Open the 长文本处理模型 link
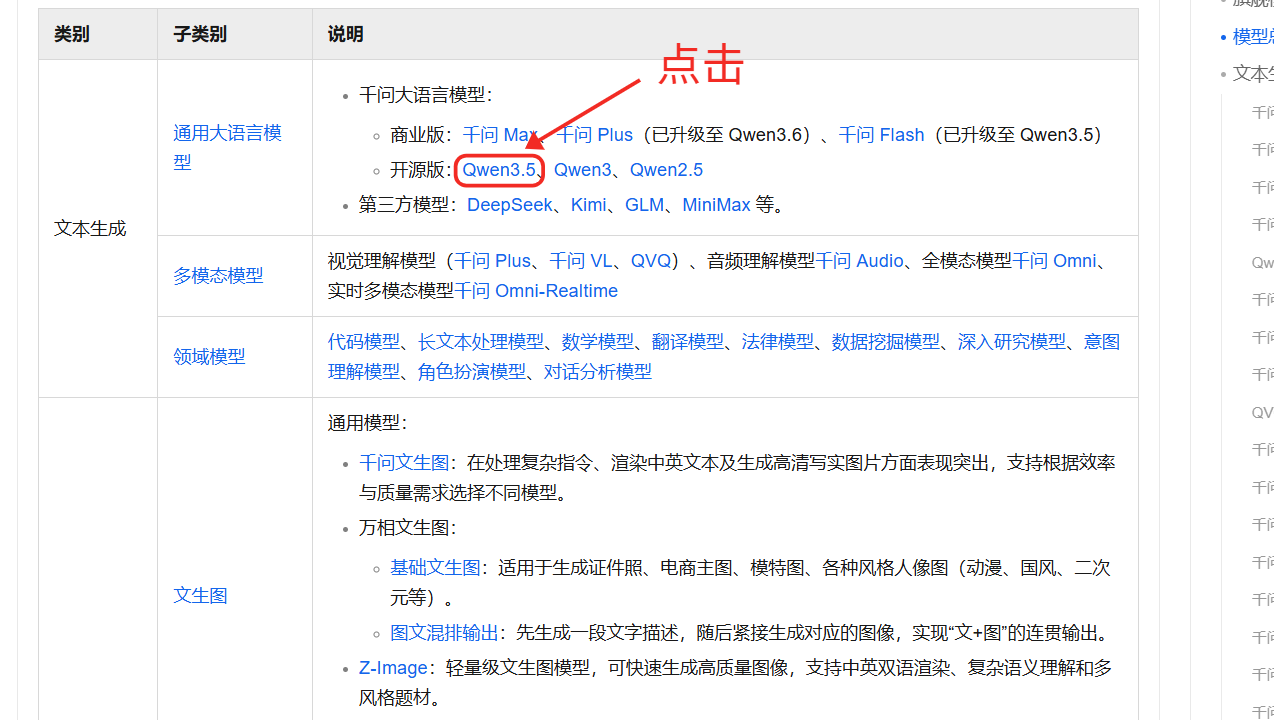The height and width of the screenshot is (720, 1274). click(x=481, y=342)
